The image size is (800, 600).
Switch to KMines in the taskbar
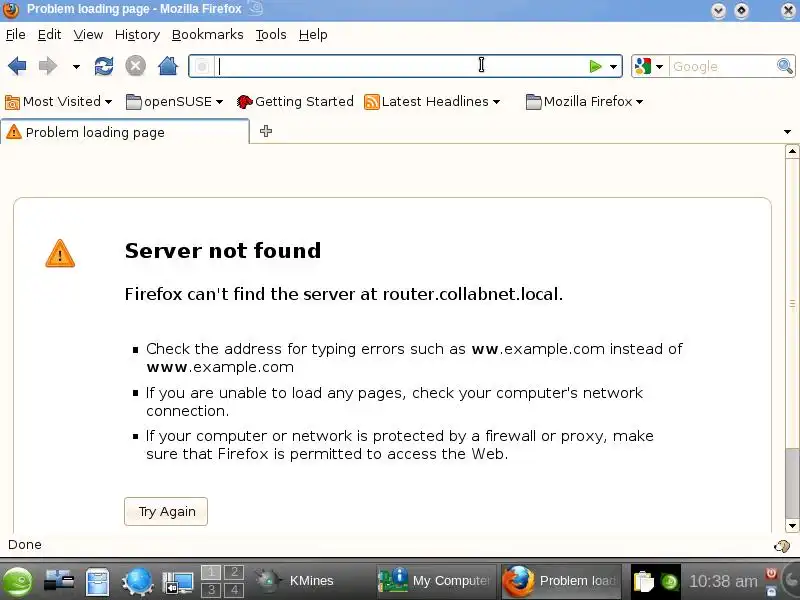tap(310, 581)
